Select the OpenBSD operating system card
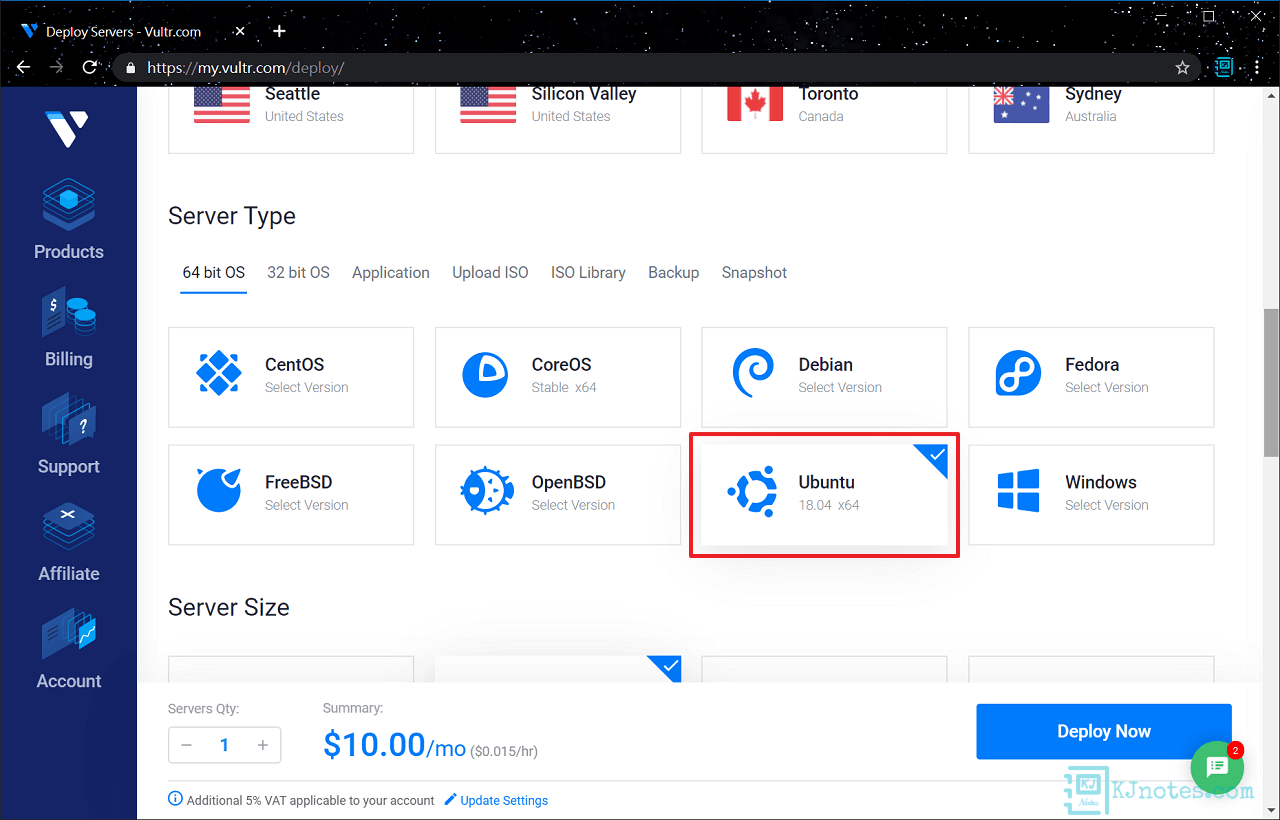This screenshot has height=820, width=1280. (558, 495)
